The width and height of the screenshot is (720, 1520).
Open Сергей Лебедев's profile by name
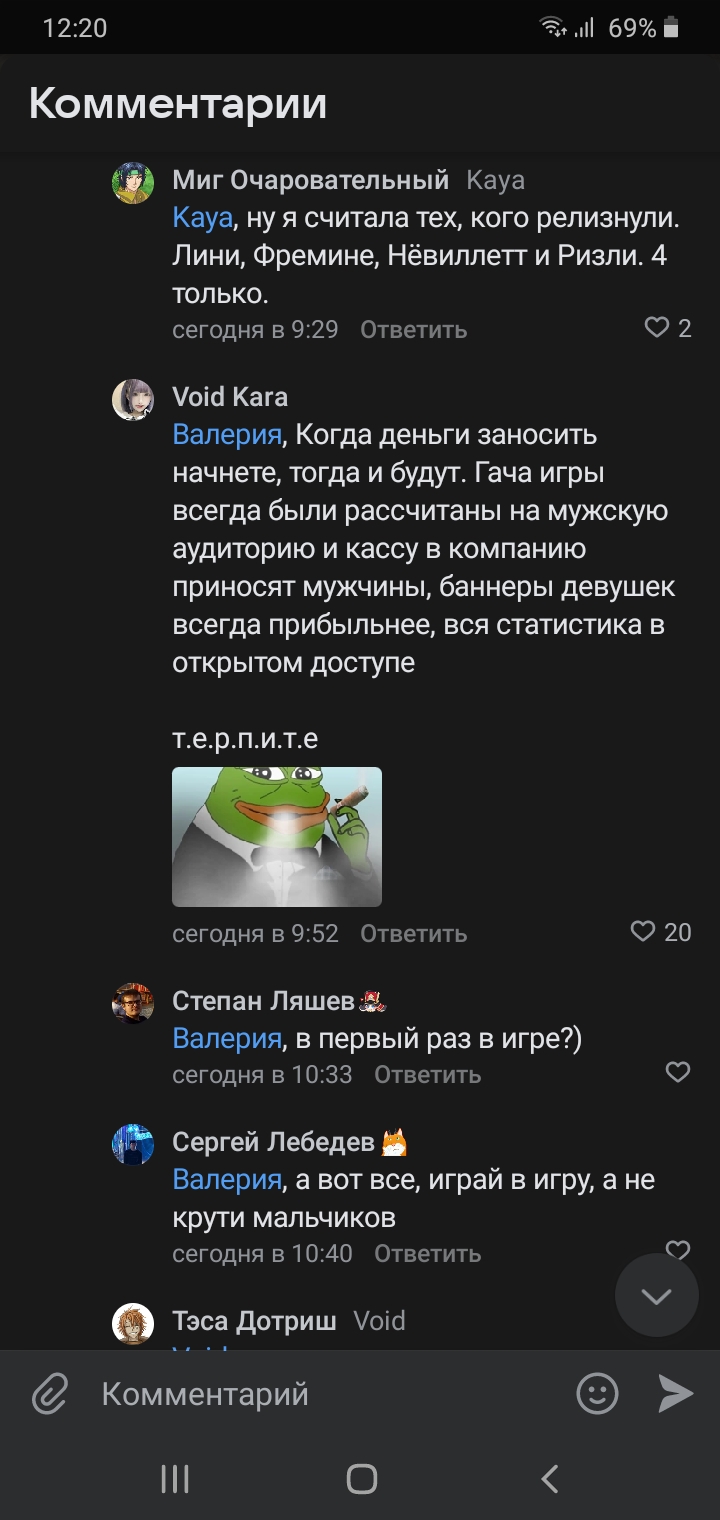[x=273, y=1142]
